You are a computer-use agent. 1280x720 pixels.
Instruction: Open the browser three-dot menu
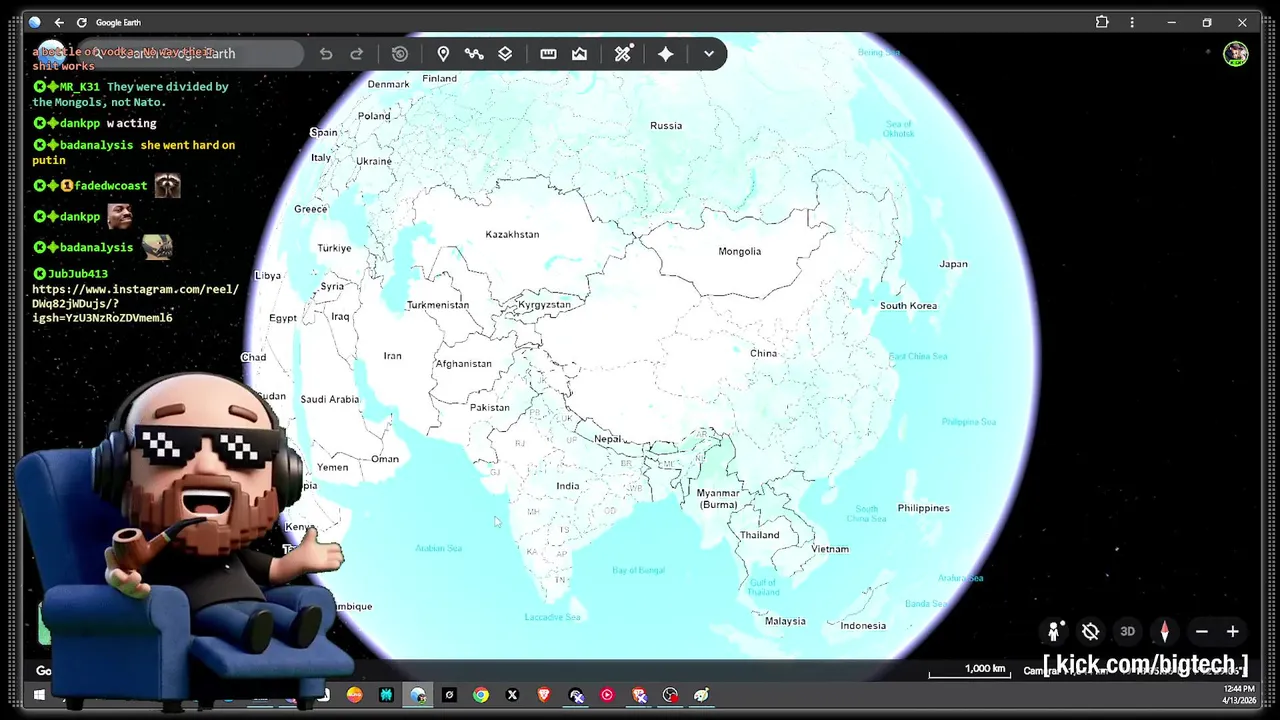[x=1132, y=22]
